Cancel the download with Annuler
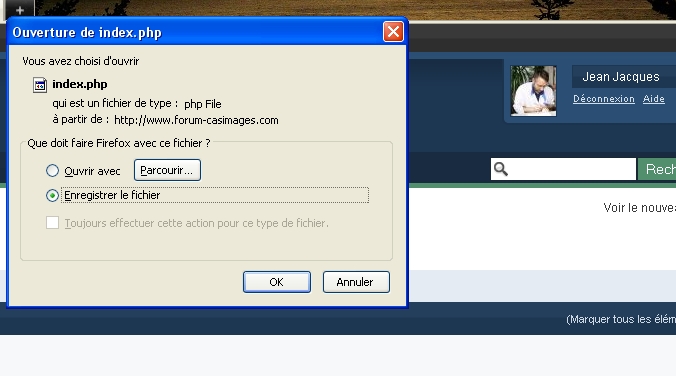The width and height of the screenshot is (676, 376). [356, 282]
